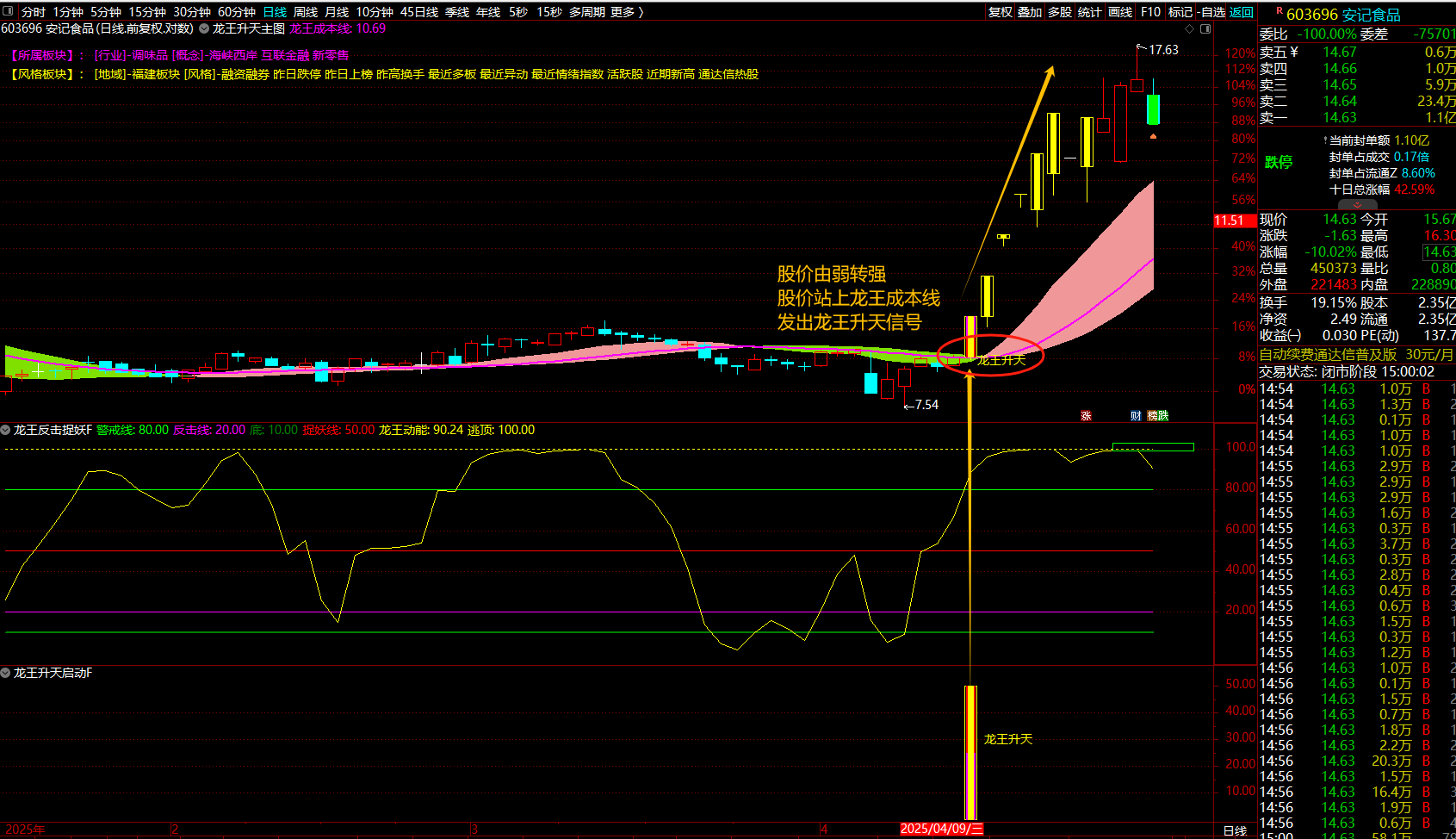Toggle the left panel icon before 分时
This screenshot has width=1456, height=839.
click(8, 12)
